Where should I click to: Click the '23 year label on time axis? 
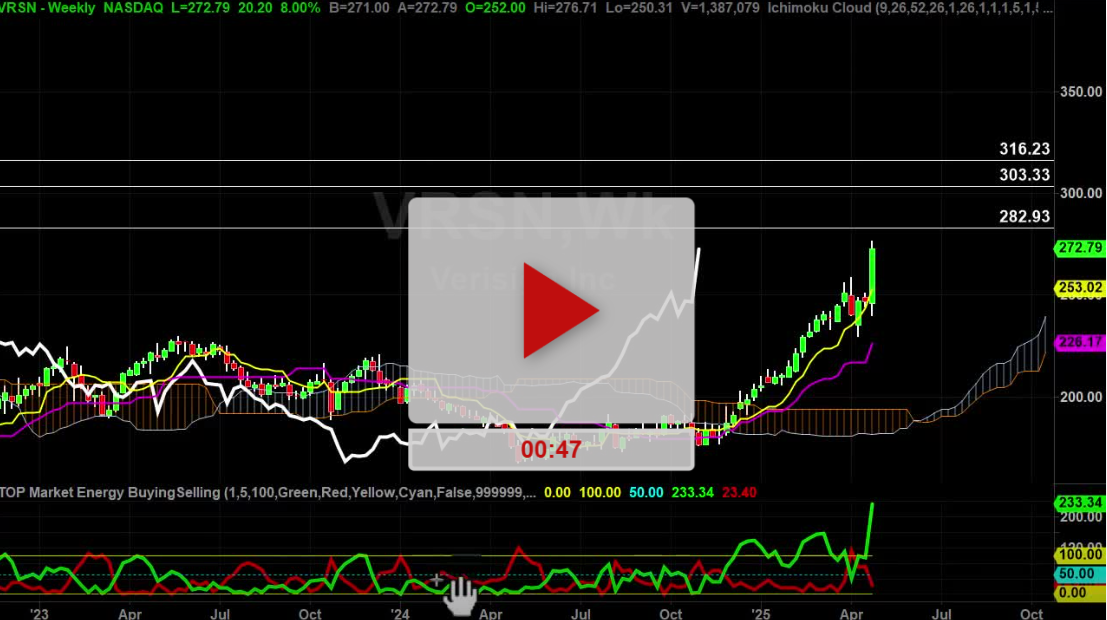point(40,614)
